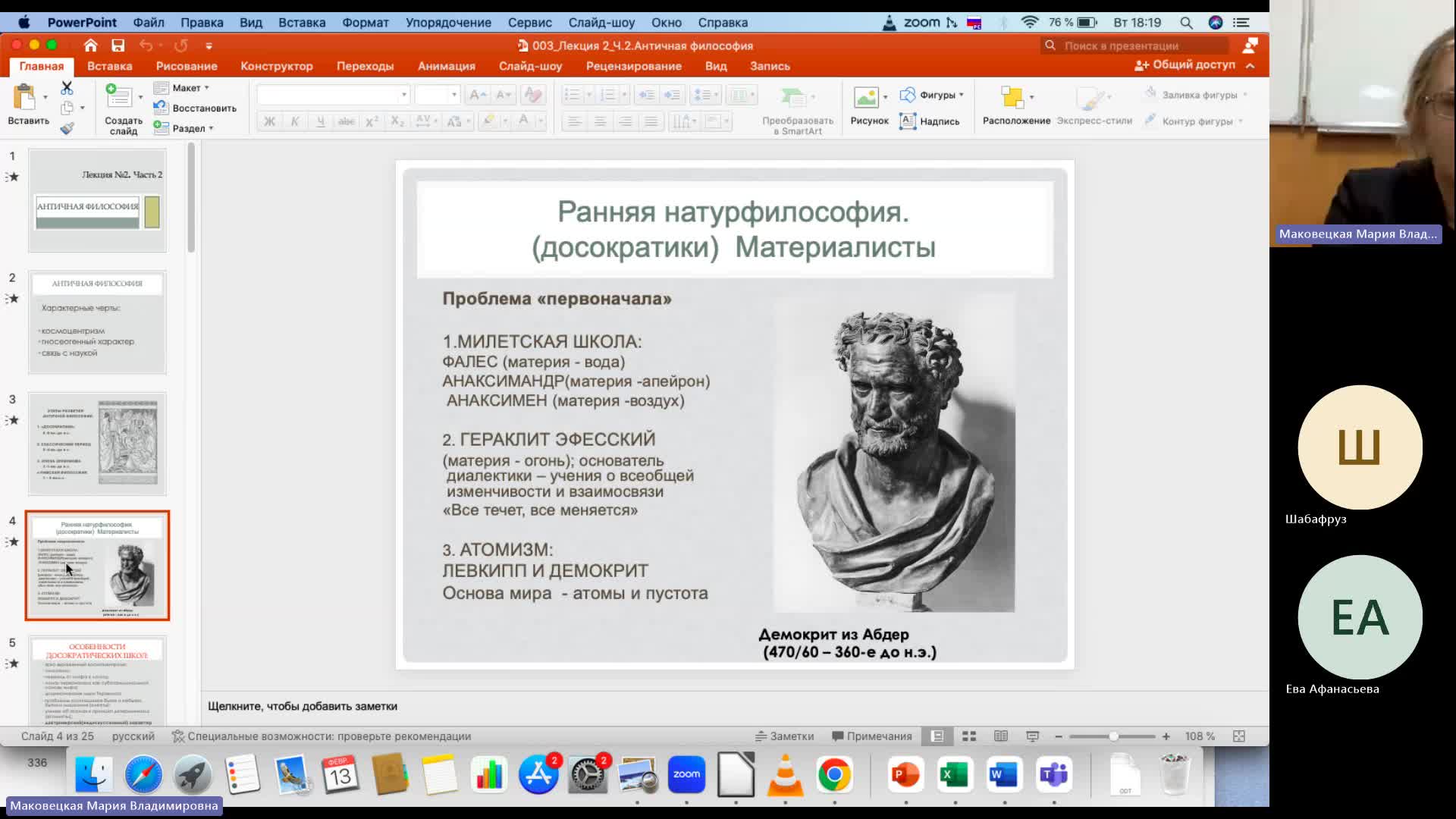Toggle bold Ж formatting
This screenshot has height=819, width=1456.
269,121
